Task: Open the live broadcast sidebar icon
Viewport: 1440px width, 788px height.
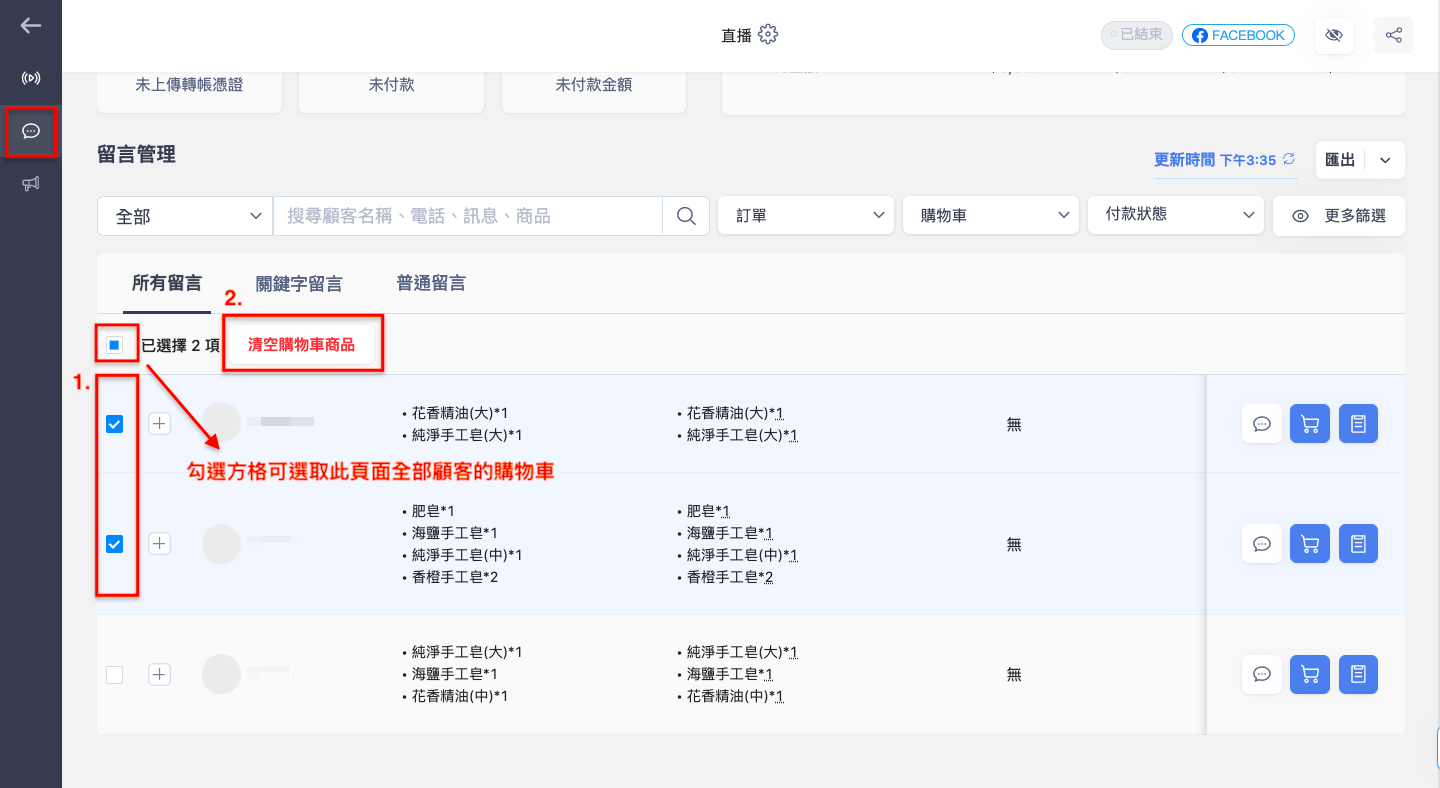Action: 31,78
